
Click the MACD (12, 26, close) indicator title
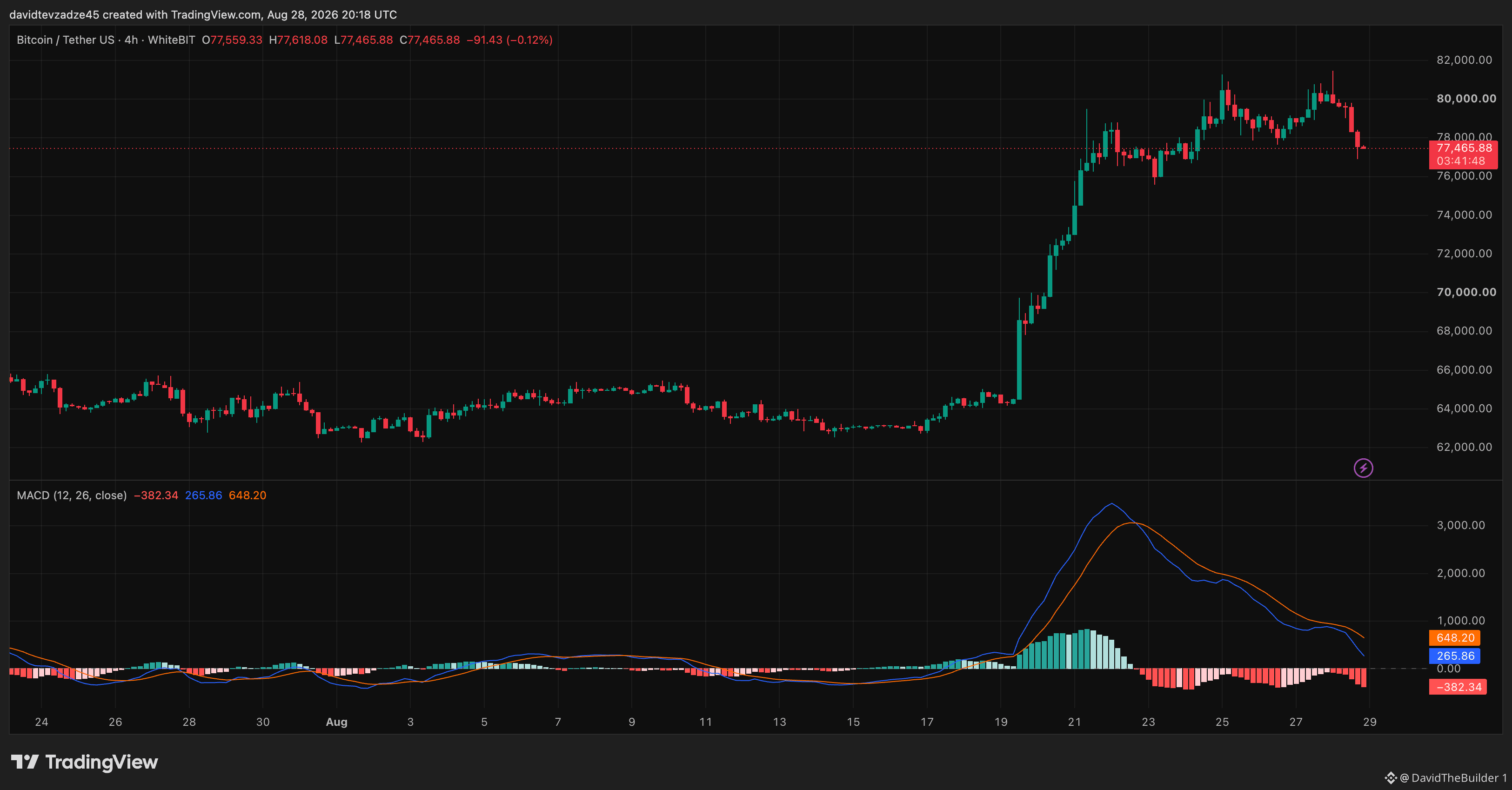click(72, 495)
